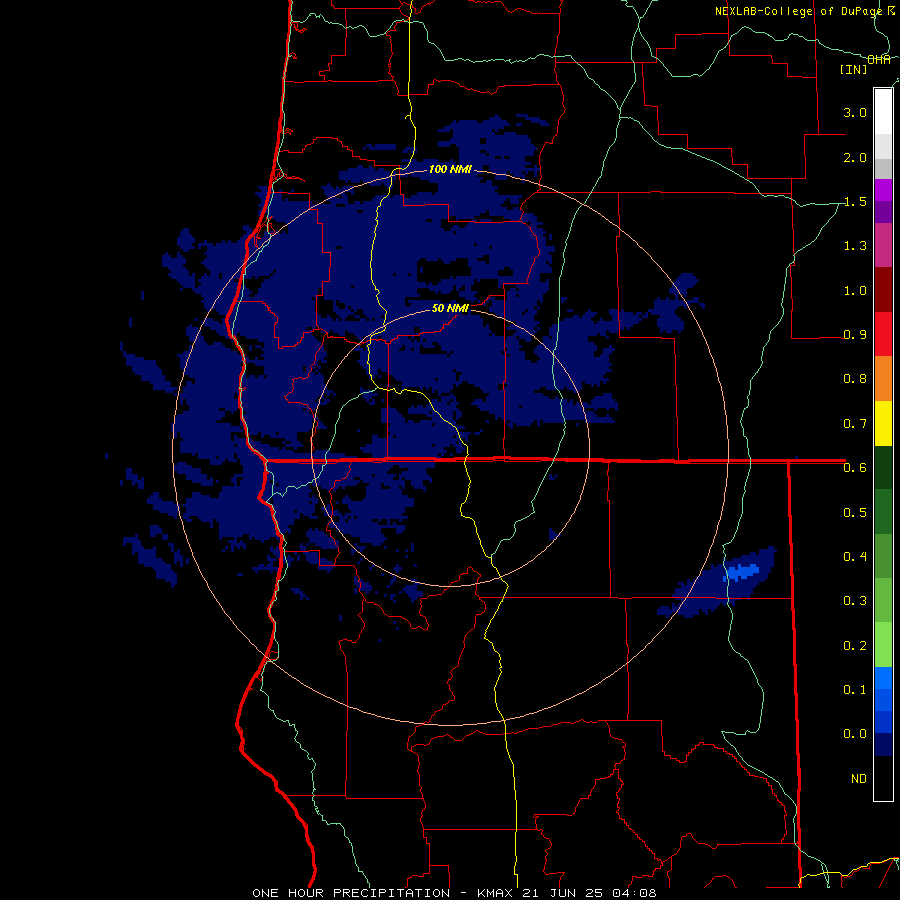
Task: Click the 0.4 legend value
Action: coord(855,556)
